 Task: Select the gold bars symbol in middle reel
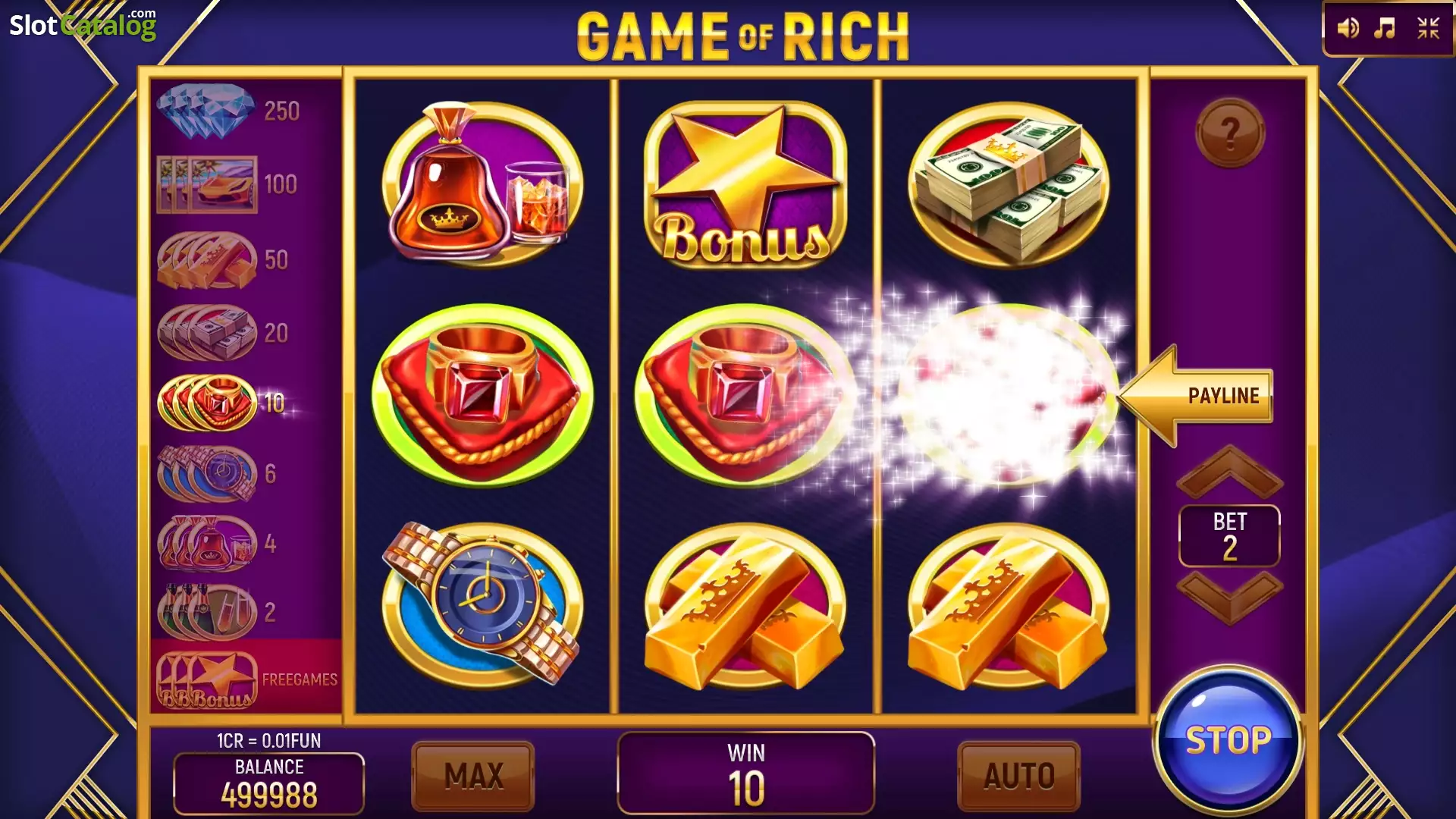[x=745, y=607]
